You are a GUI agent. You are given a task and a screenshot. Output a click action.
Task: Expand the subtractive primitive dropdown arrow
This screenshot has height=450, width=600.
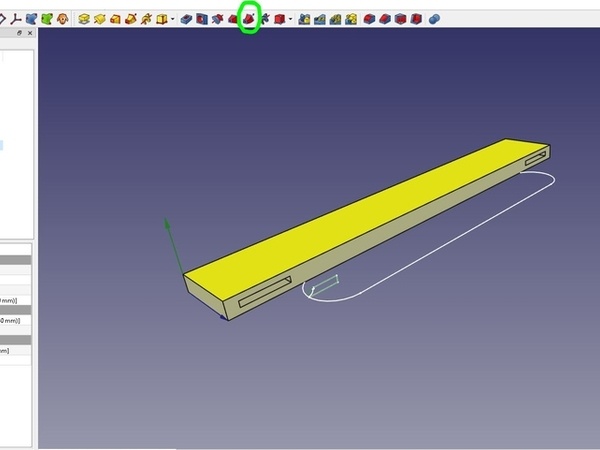point(290,18)
